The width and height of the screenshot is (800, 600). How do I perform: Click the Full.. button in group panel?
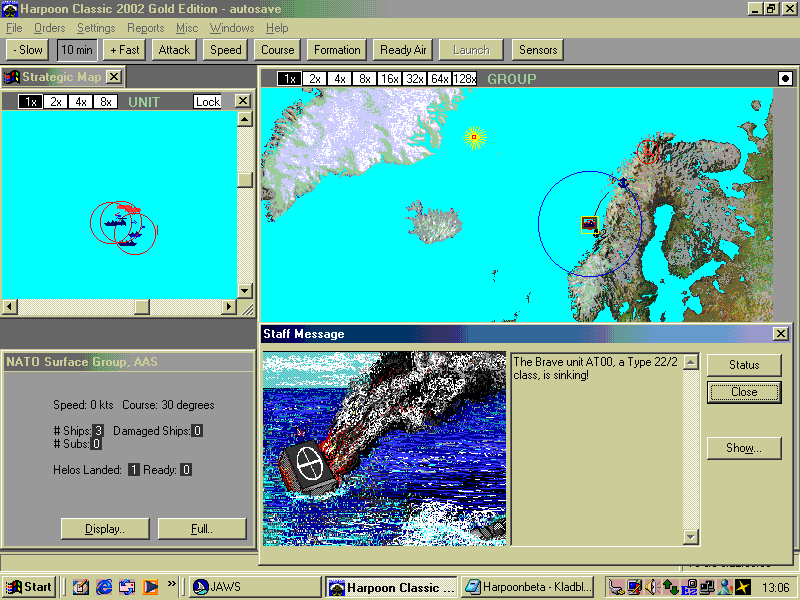pyautogui.click(x=202, y=529)
